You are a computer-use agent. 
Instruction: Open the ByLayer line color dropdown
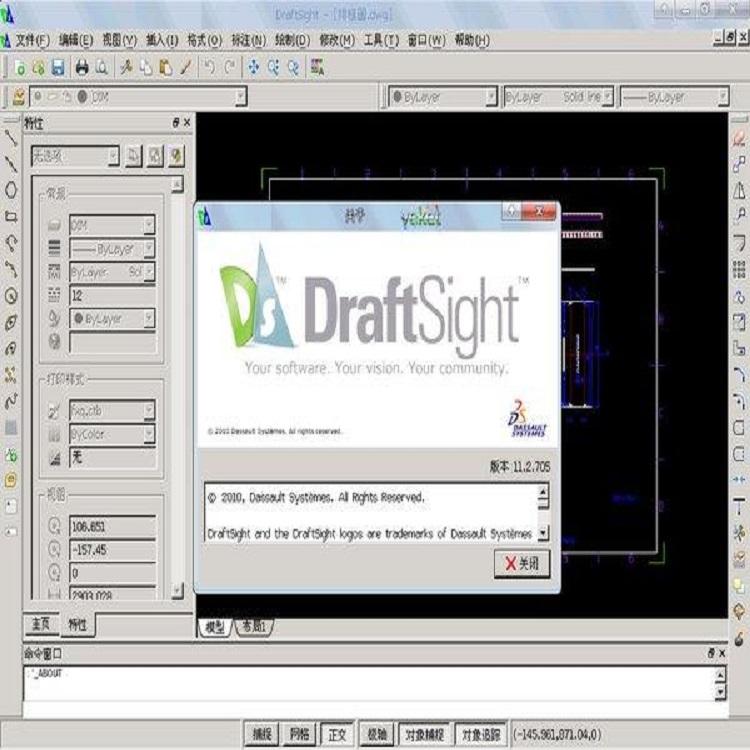[x=490, y=97]
